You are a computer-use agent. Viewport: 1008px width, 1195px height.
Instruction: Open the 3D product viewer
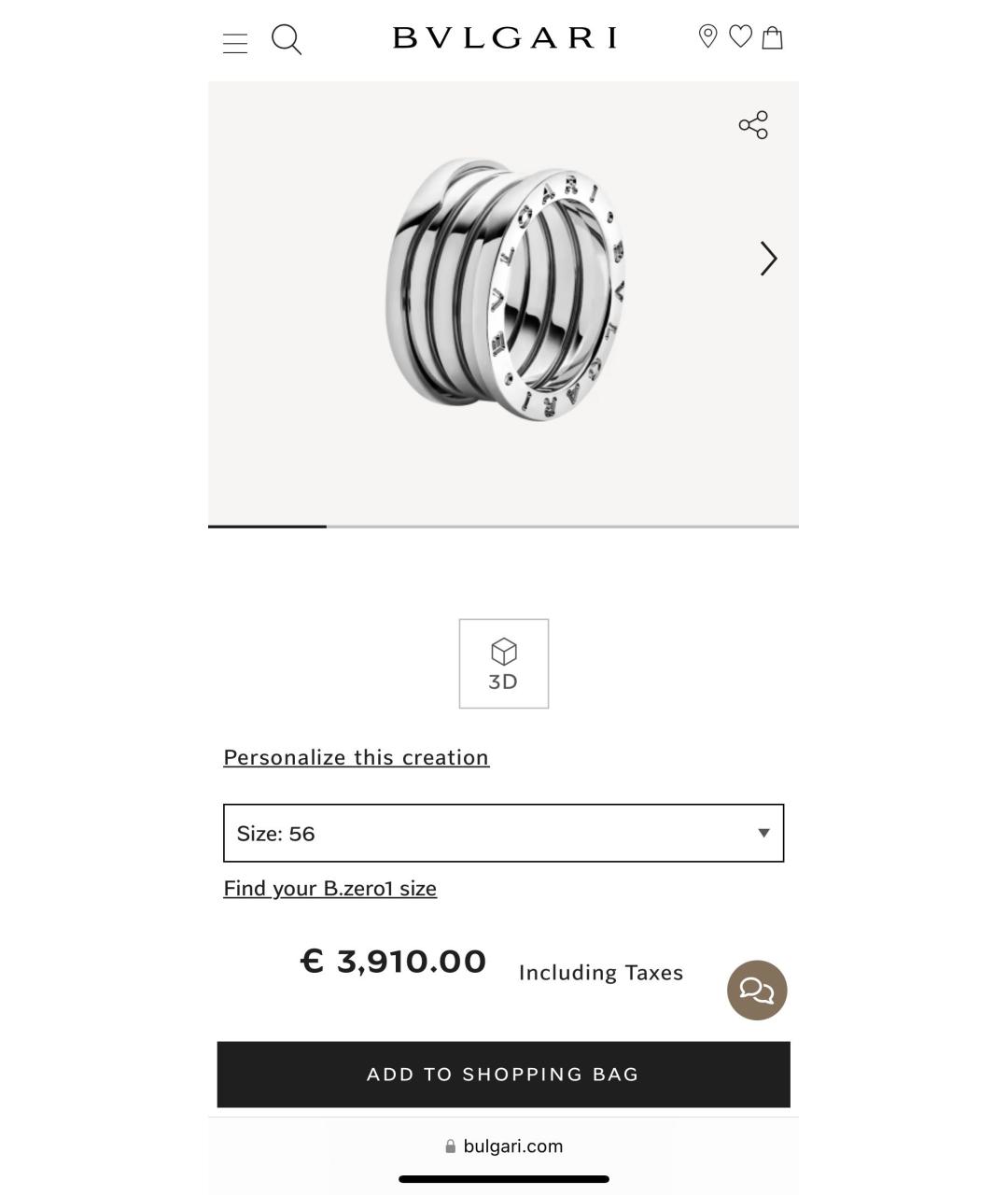coord(503,662)
